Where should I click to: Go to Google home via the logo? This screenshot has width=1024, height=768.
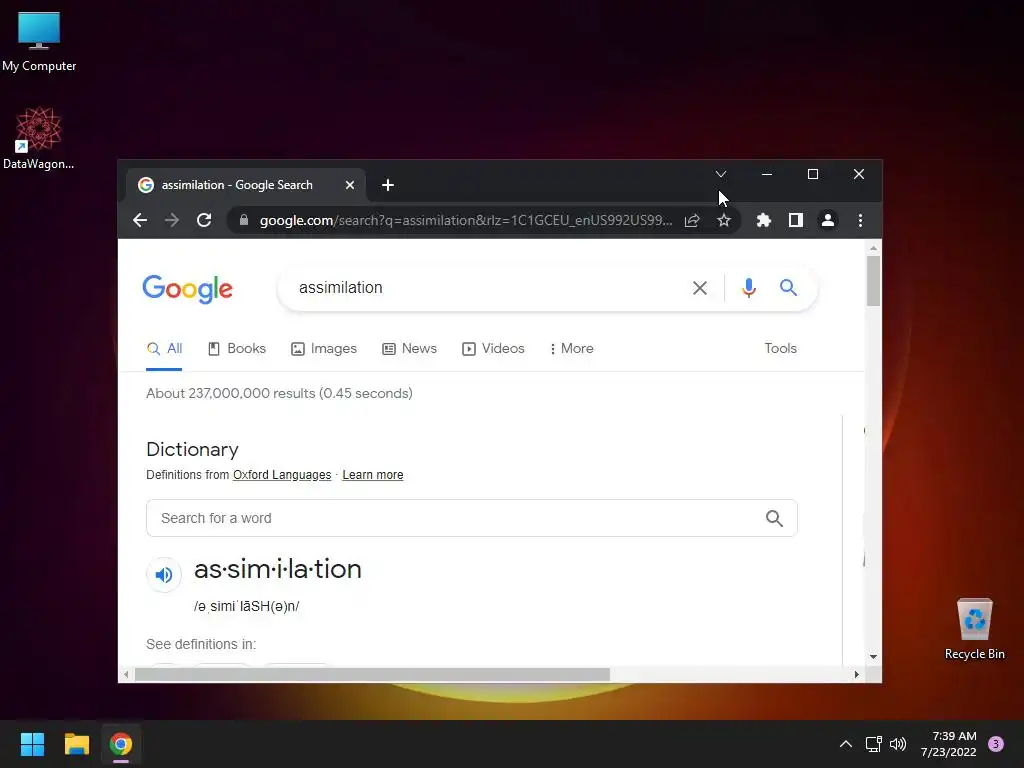(187, 289)
